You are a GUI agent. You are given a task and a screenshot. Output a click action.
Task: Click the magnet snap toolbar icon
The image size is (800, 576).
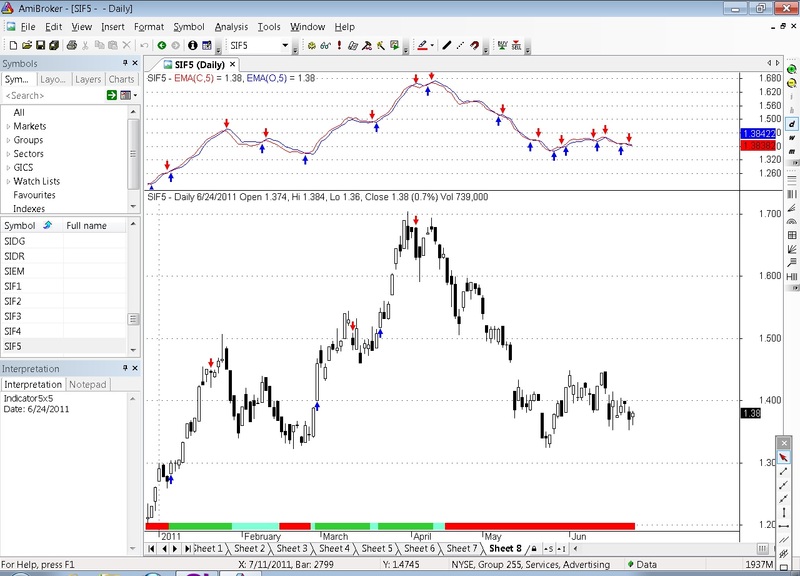(474, 45)
